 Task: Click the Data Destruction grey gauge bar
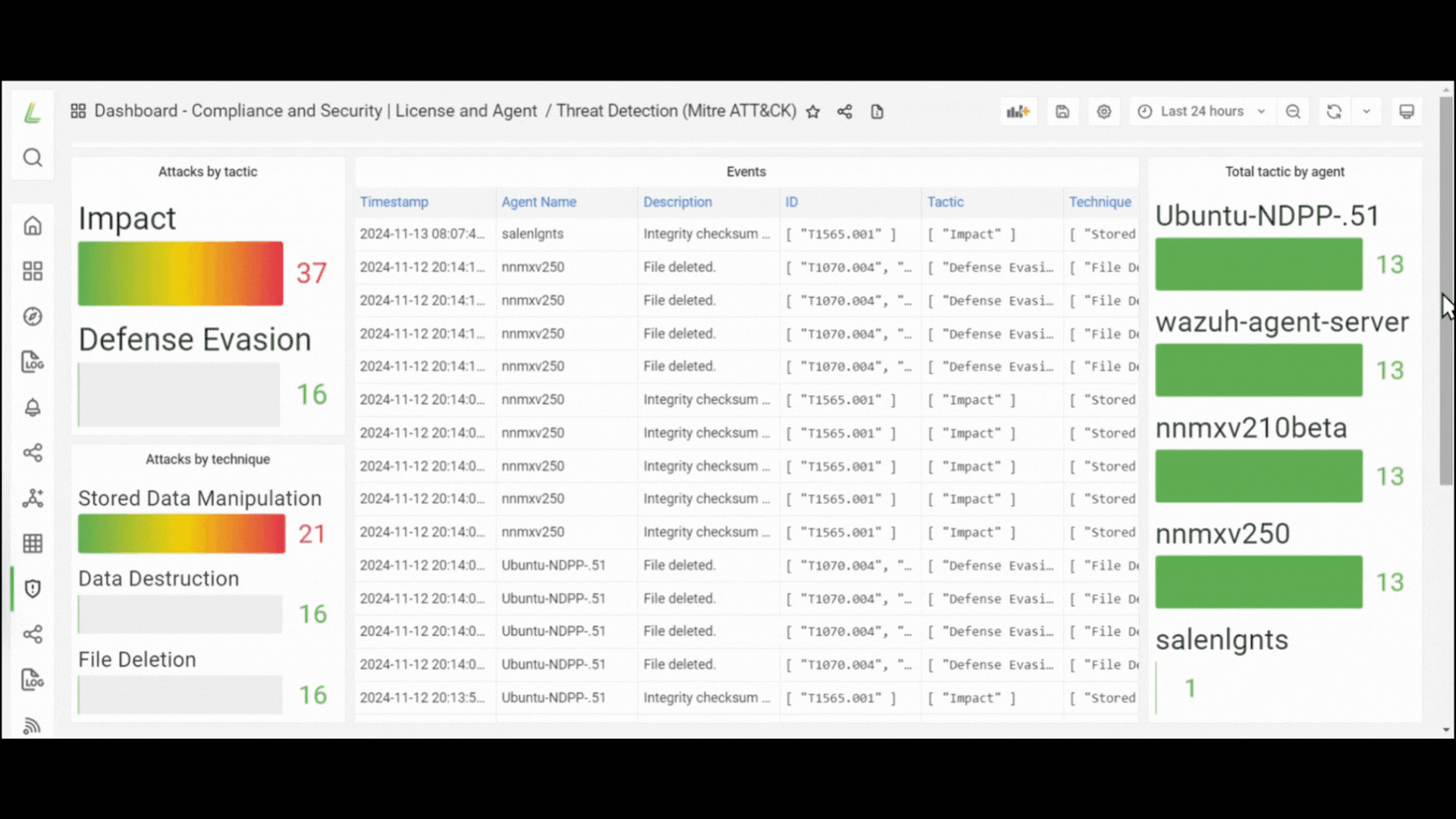[x=180, y=614]
